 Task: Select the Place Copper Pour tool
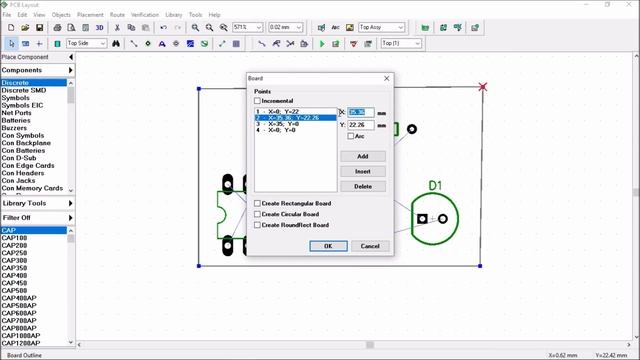[190, 43]
